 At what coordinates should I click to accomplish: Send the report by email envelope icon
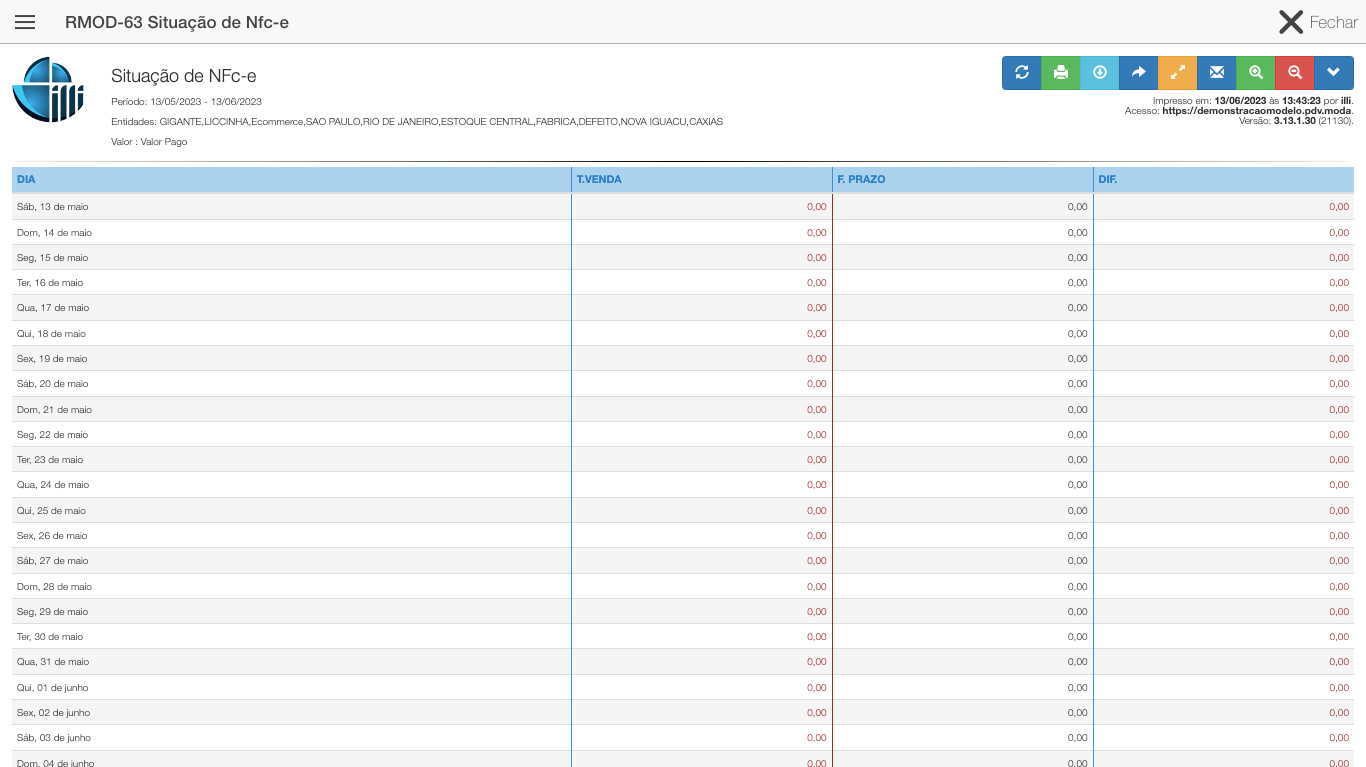coord(1216,72)
